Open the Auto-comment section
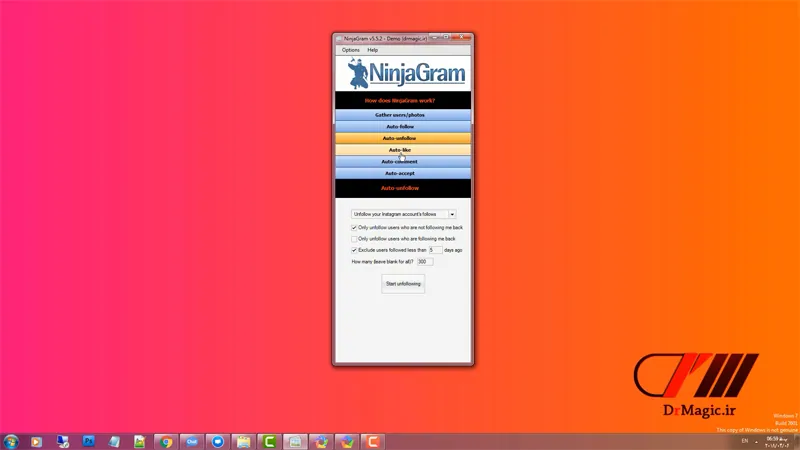The height and width of the screenshot is (450, 800). click(x=403, y=162)
